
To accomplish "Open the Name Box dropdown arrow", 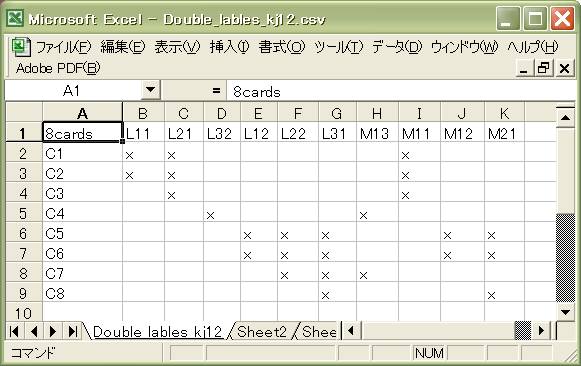I will point(150,90).
